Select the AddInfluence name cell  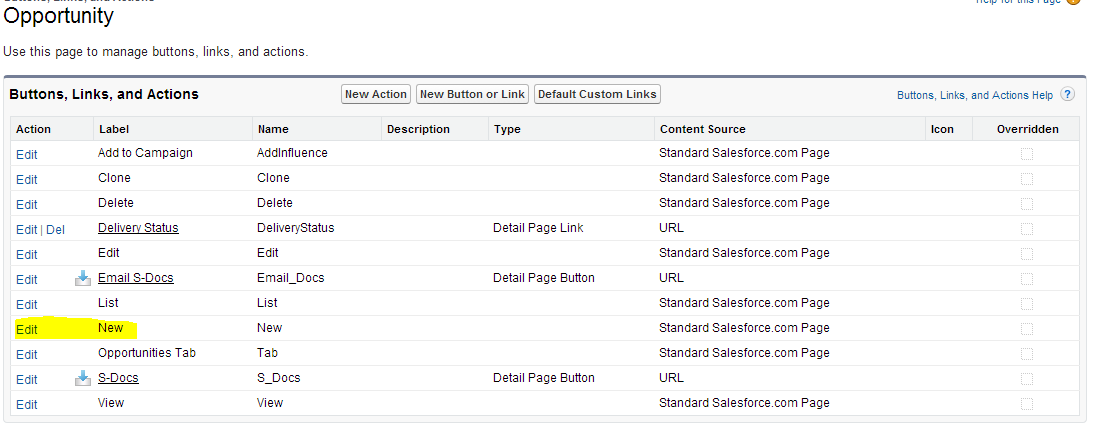(x=292, y=152)
